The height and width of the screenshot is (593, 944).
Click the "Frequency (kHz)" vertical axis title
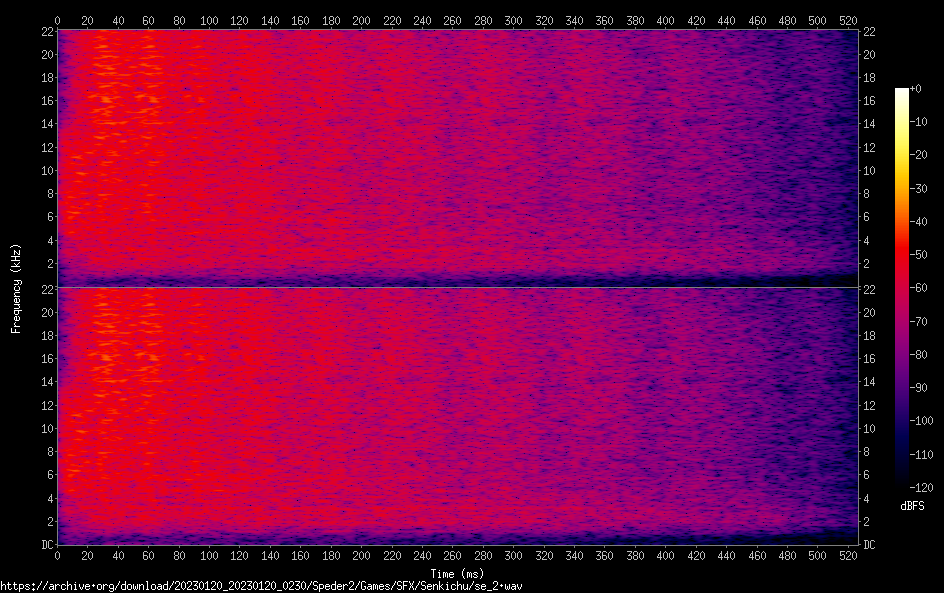pos(16,287)
